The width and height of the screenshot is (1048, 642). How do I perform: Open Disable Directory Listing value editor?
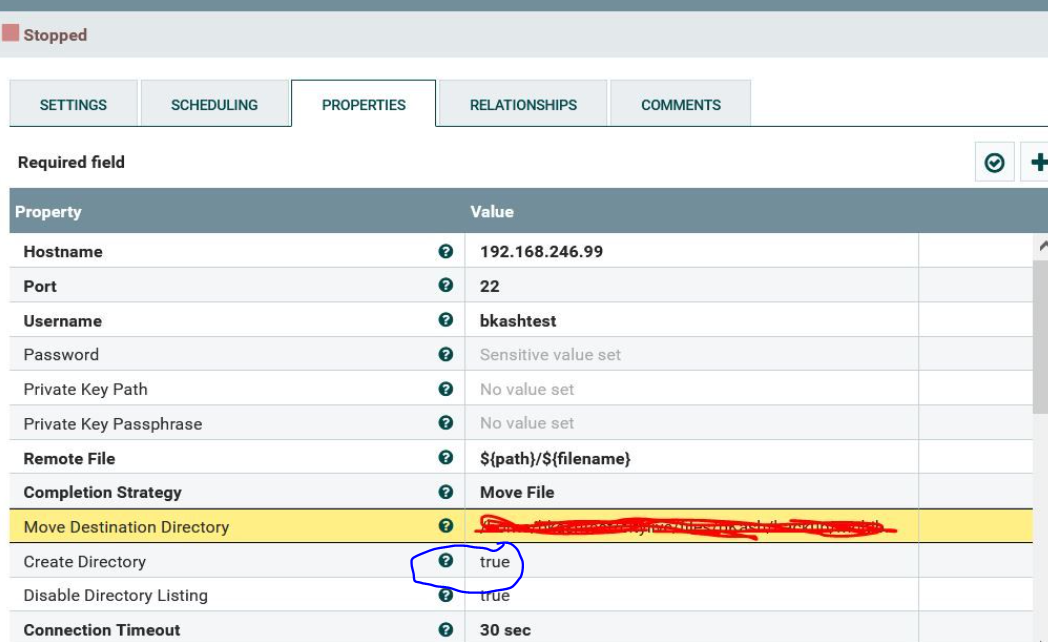tap(600, 595)
